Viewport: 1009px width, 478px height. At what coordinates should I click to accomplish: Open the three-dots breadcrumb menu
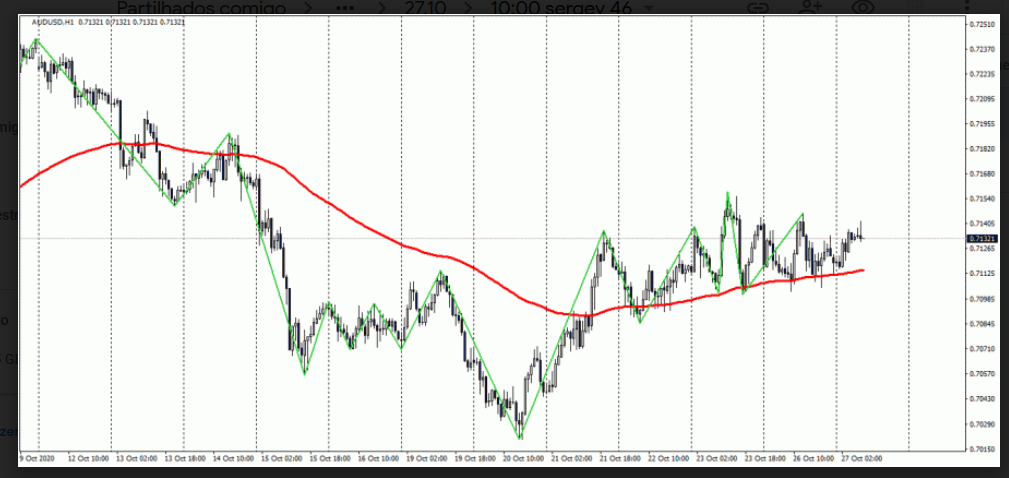(x=349, y=8)
